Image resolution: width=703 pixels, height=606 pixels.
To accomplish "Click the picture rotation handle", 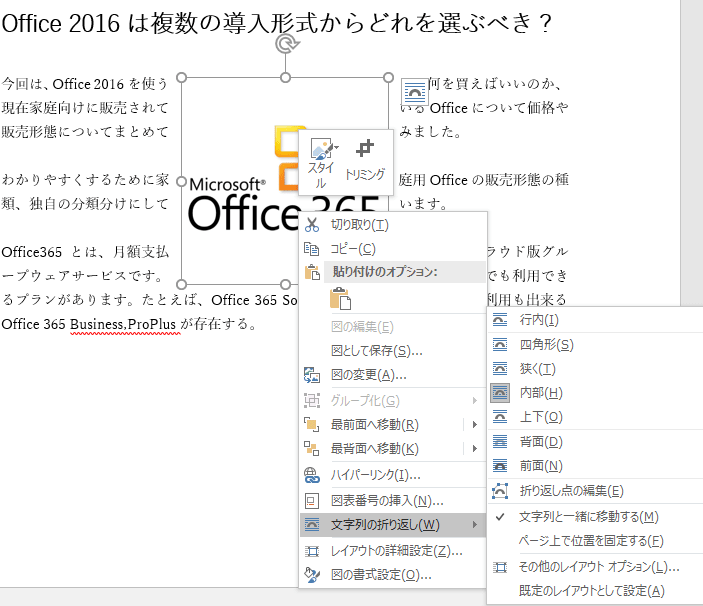I will pos(286,43).
